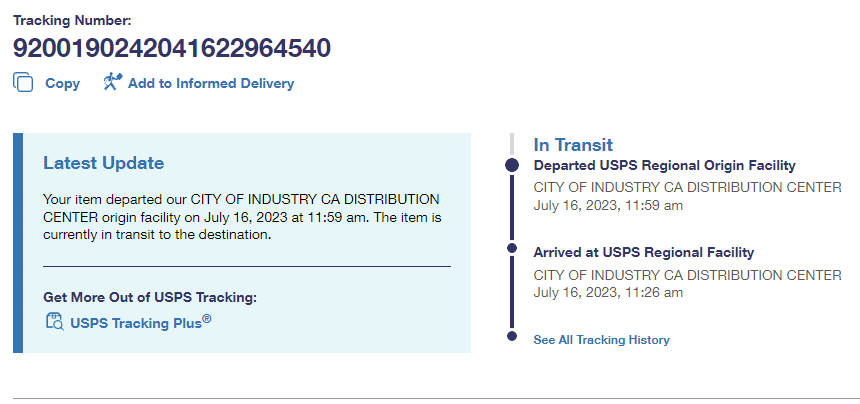The width and height of the screenshot is (860, 404).
Task: Expand See All Tracking History
Action: (x=601, y=340)
